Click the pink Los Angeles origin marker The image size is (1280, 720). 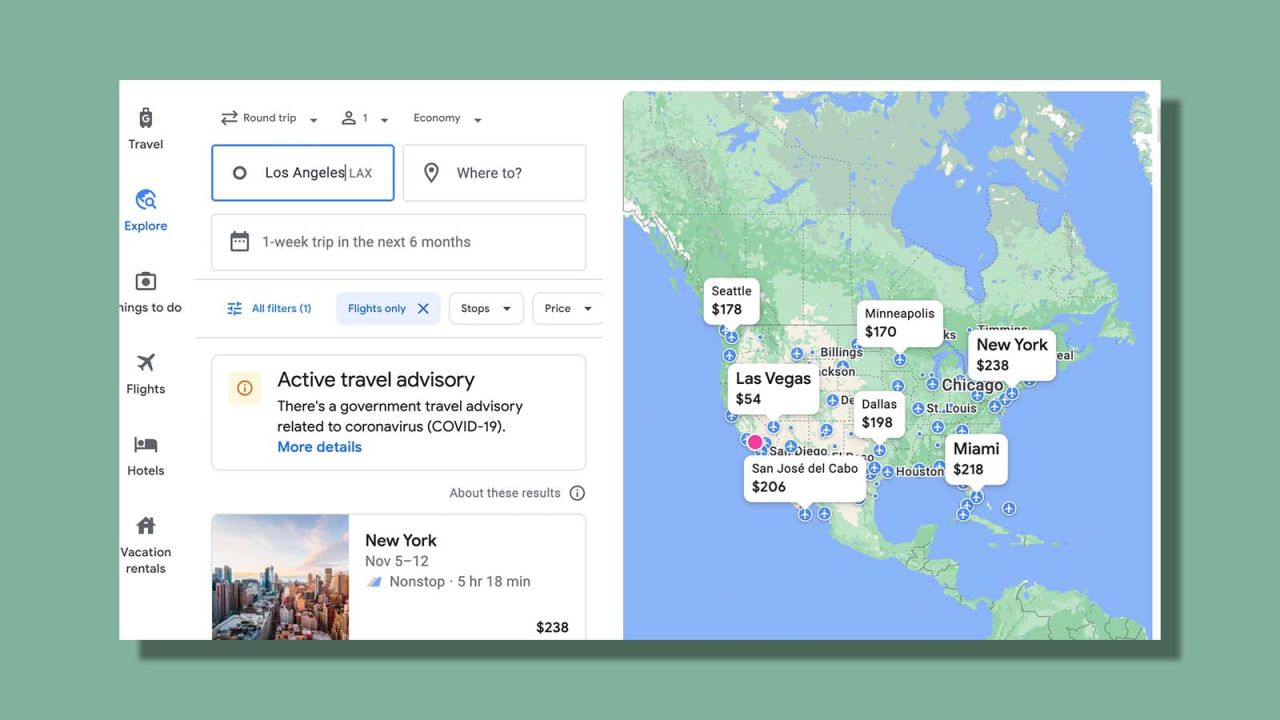pos(755,442)
